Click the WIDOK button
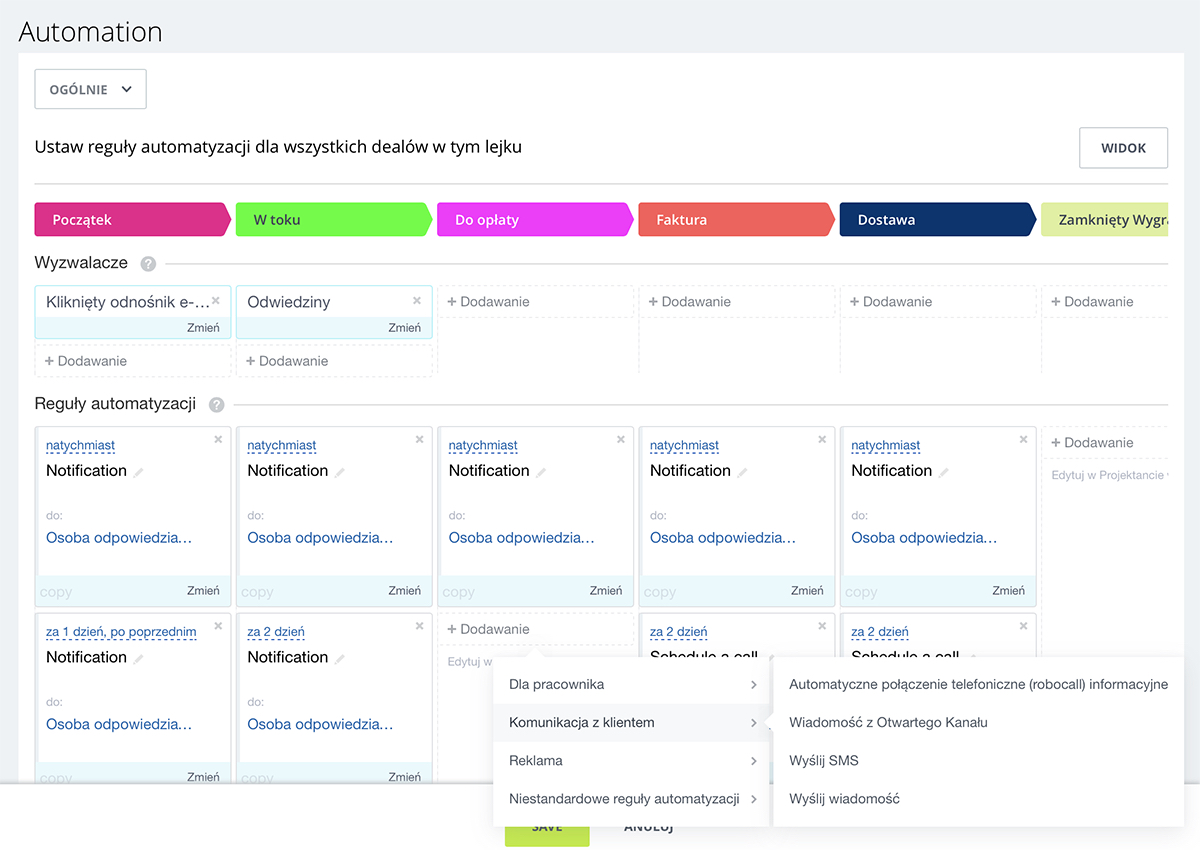Viewport: 1200px width, 850px height. pyautogui.click(x=1123, y=148)
